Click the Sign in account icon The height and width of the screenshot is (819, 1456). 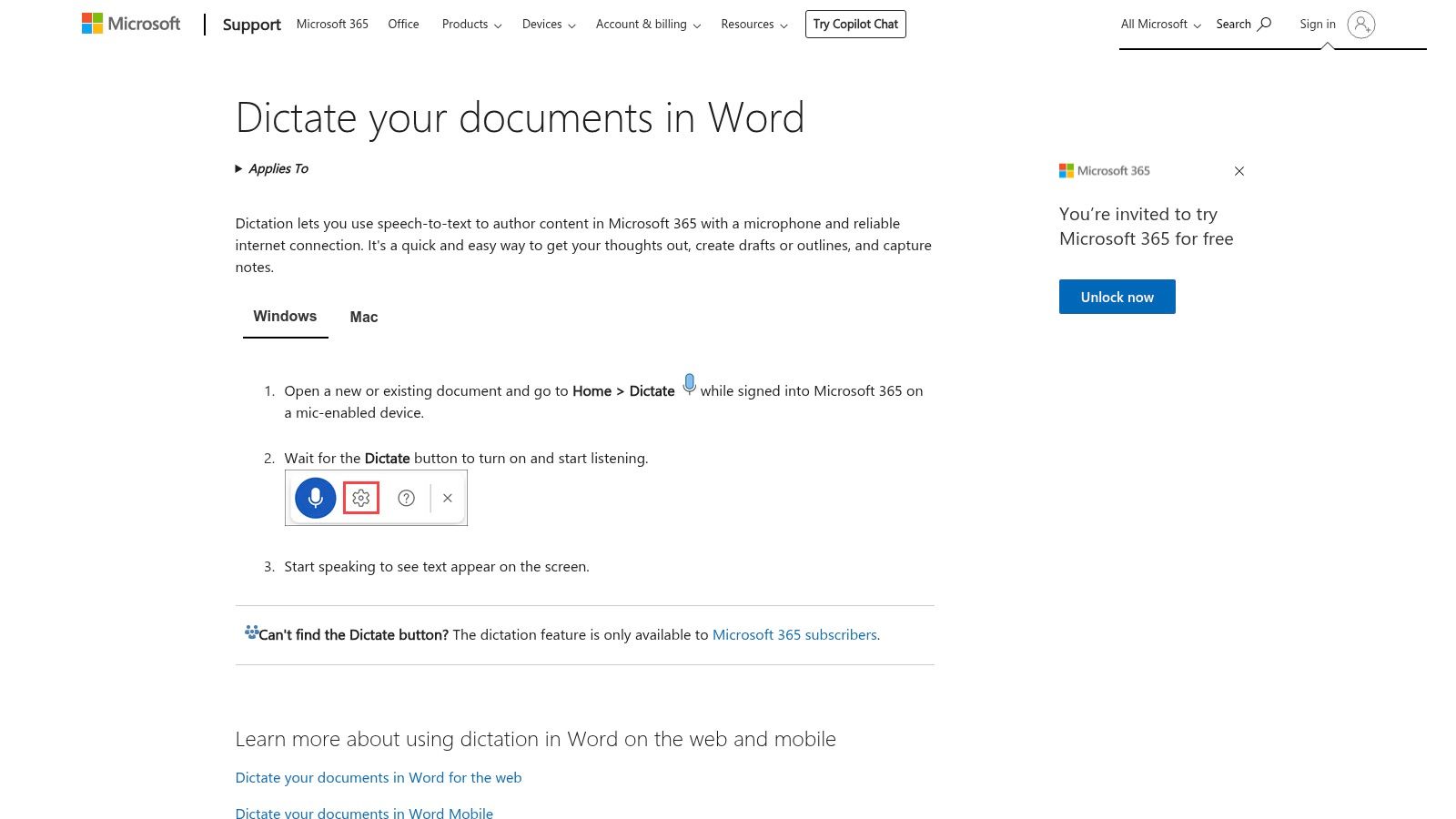(x=1359, y=25)
